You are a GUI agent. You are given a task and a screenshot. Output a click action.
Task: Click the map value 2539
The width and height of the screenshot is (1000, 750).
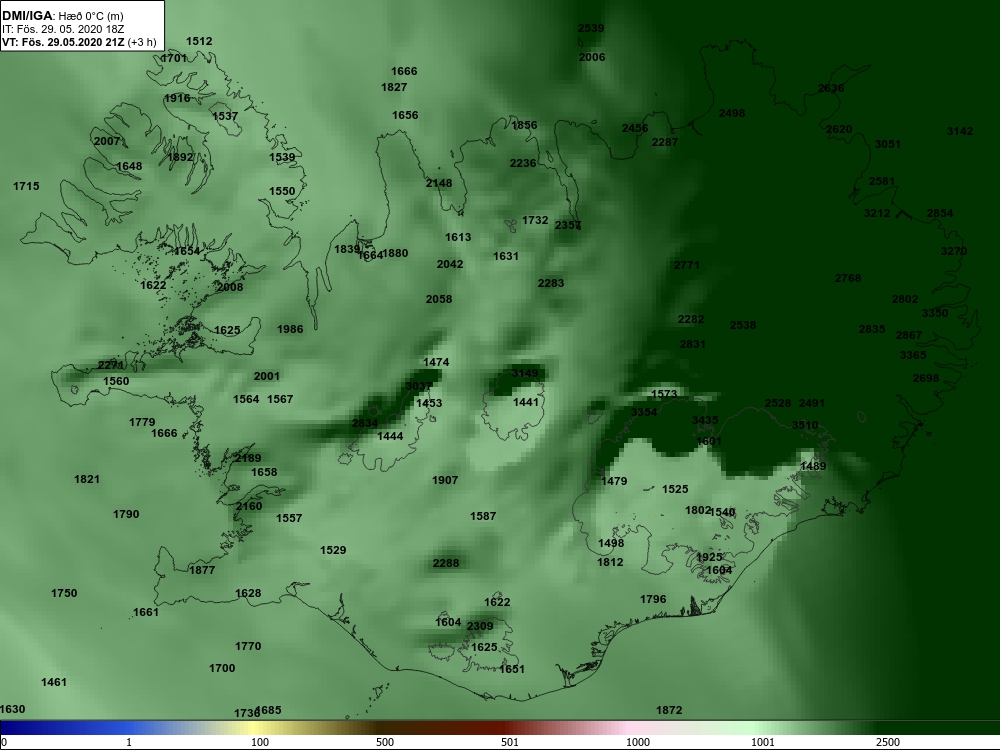591,28
